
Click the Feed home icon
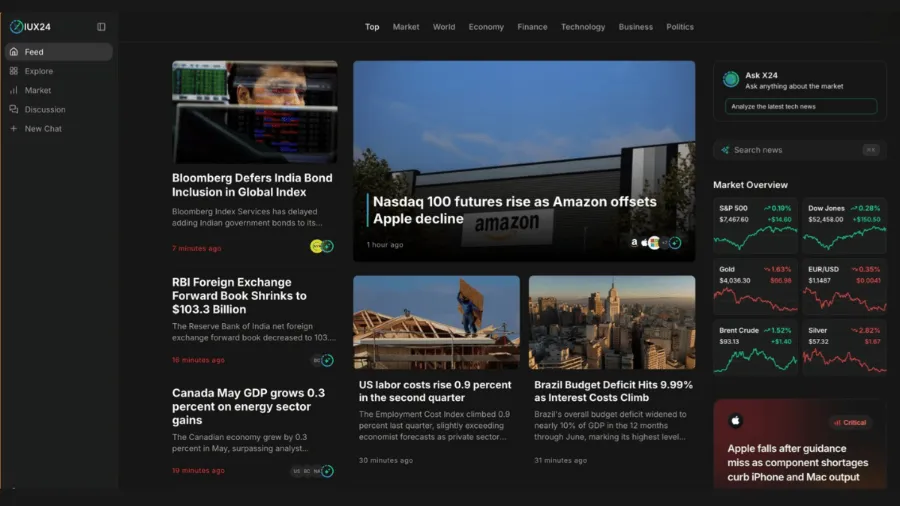coord(14,52)
